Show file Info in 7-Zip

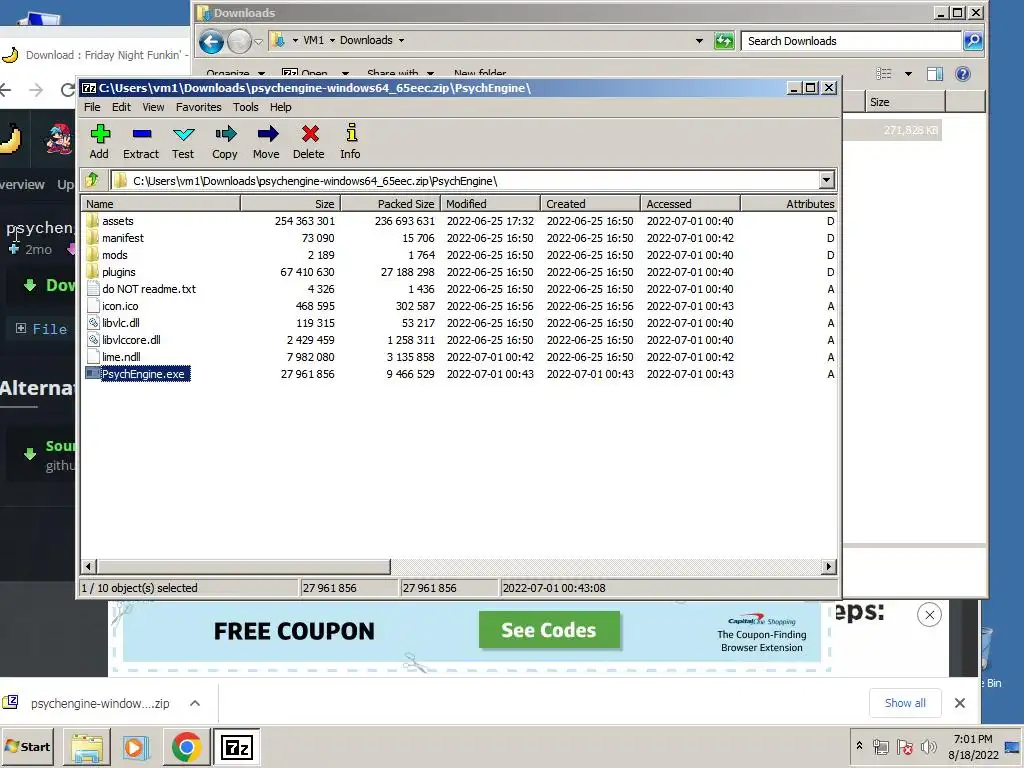[350, 142]
